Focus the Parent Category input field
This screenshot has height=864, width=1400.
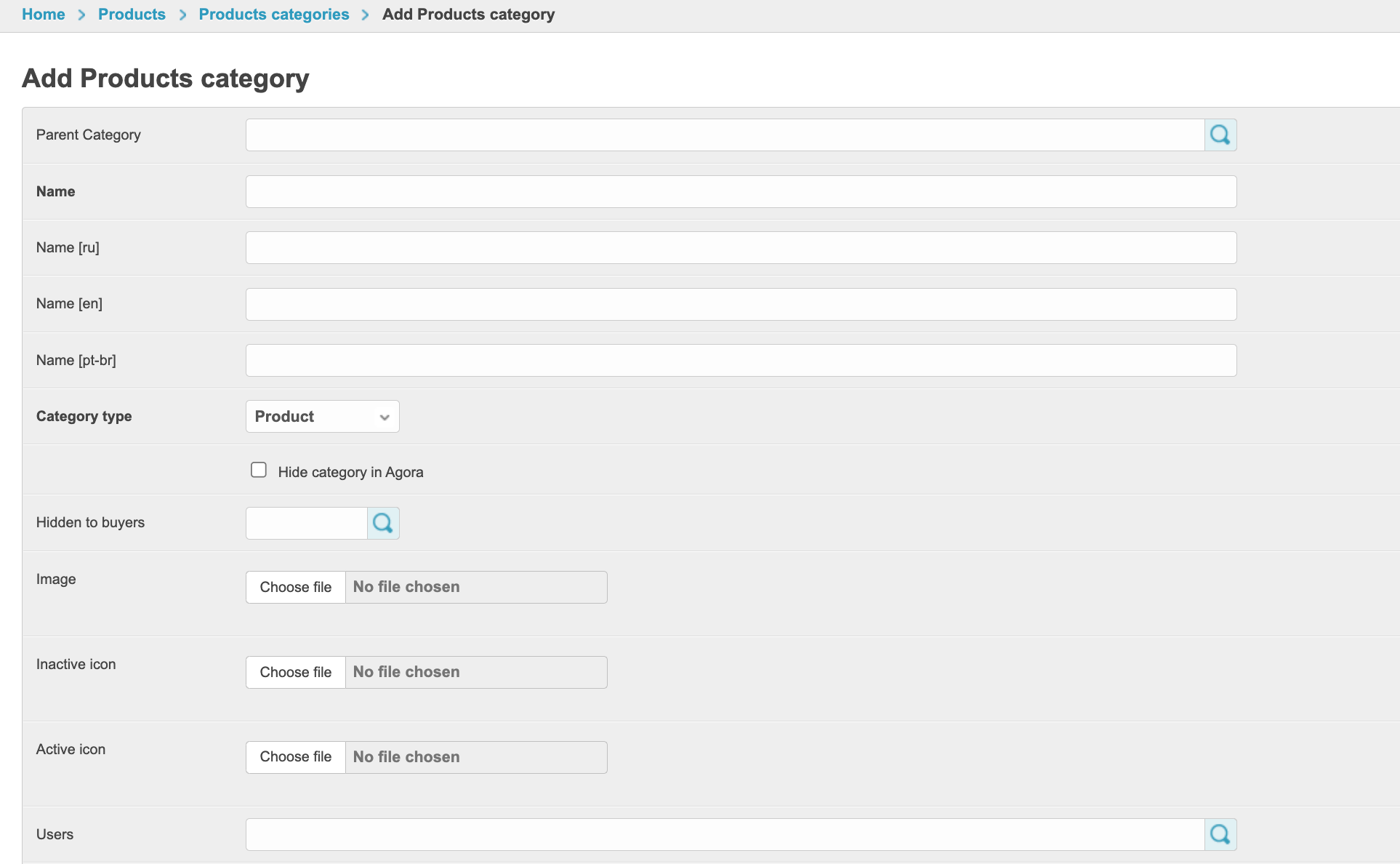tap(724, 135)
